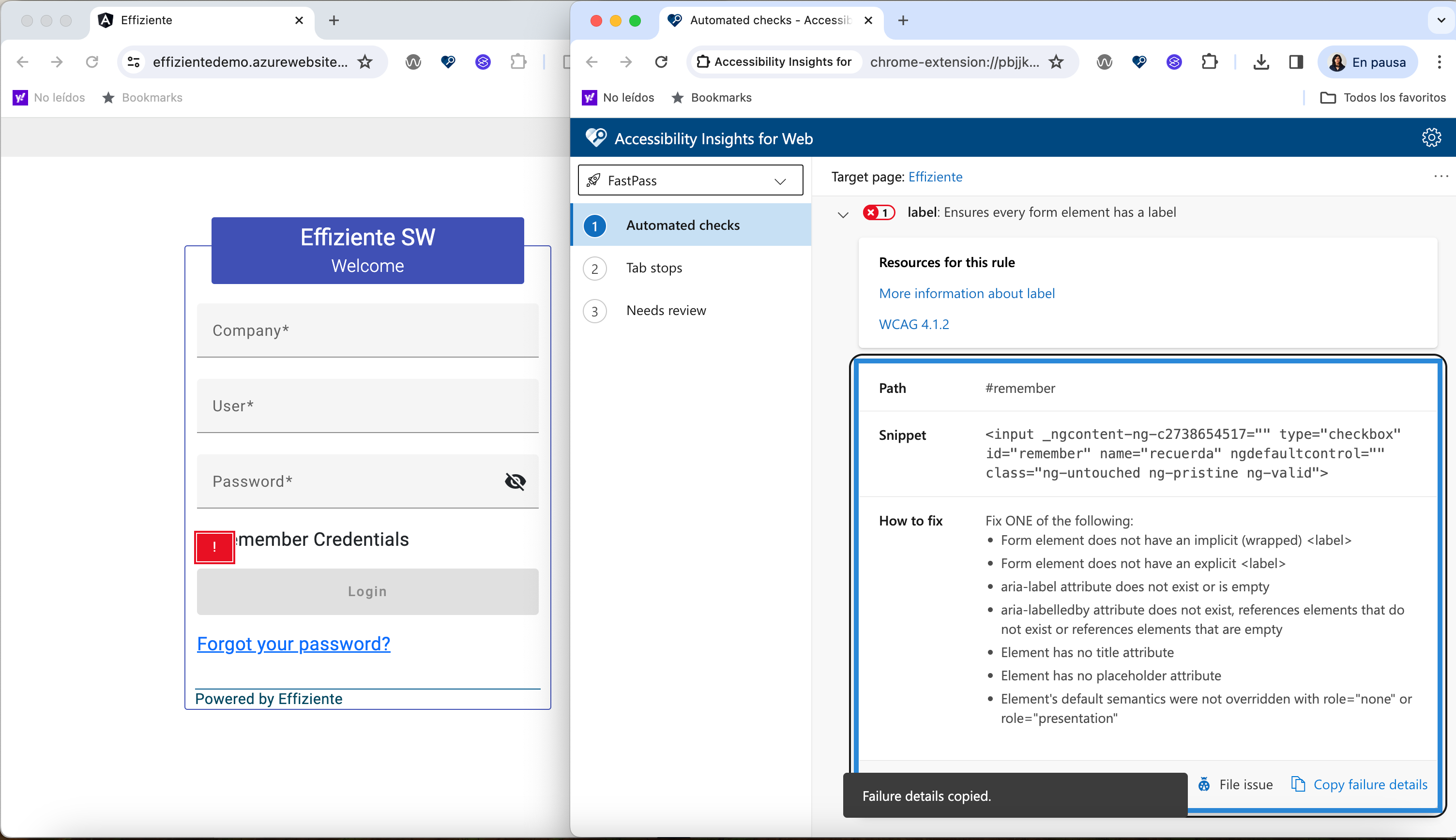
Task: Open Todos los favoritos folder
Action: click(1383, 98)
